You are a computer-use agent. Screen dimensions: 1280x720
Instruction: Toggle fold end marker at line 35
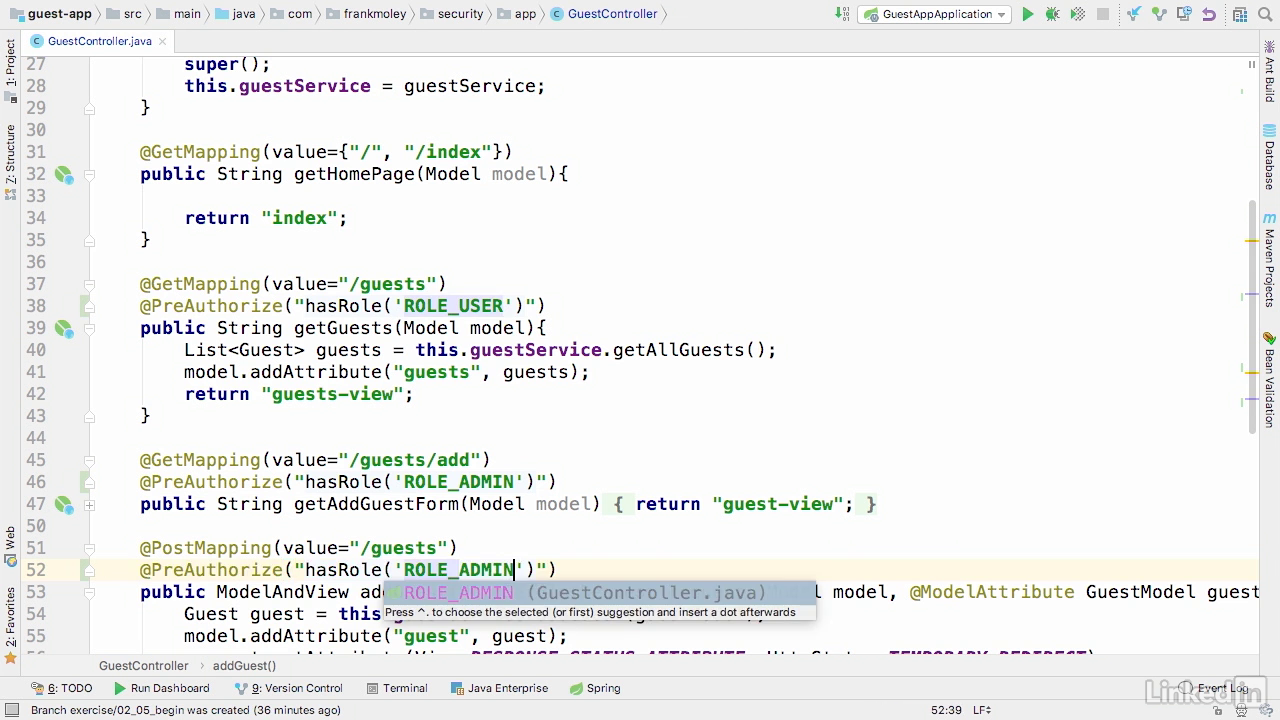(89, 241)
